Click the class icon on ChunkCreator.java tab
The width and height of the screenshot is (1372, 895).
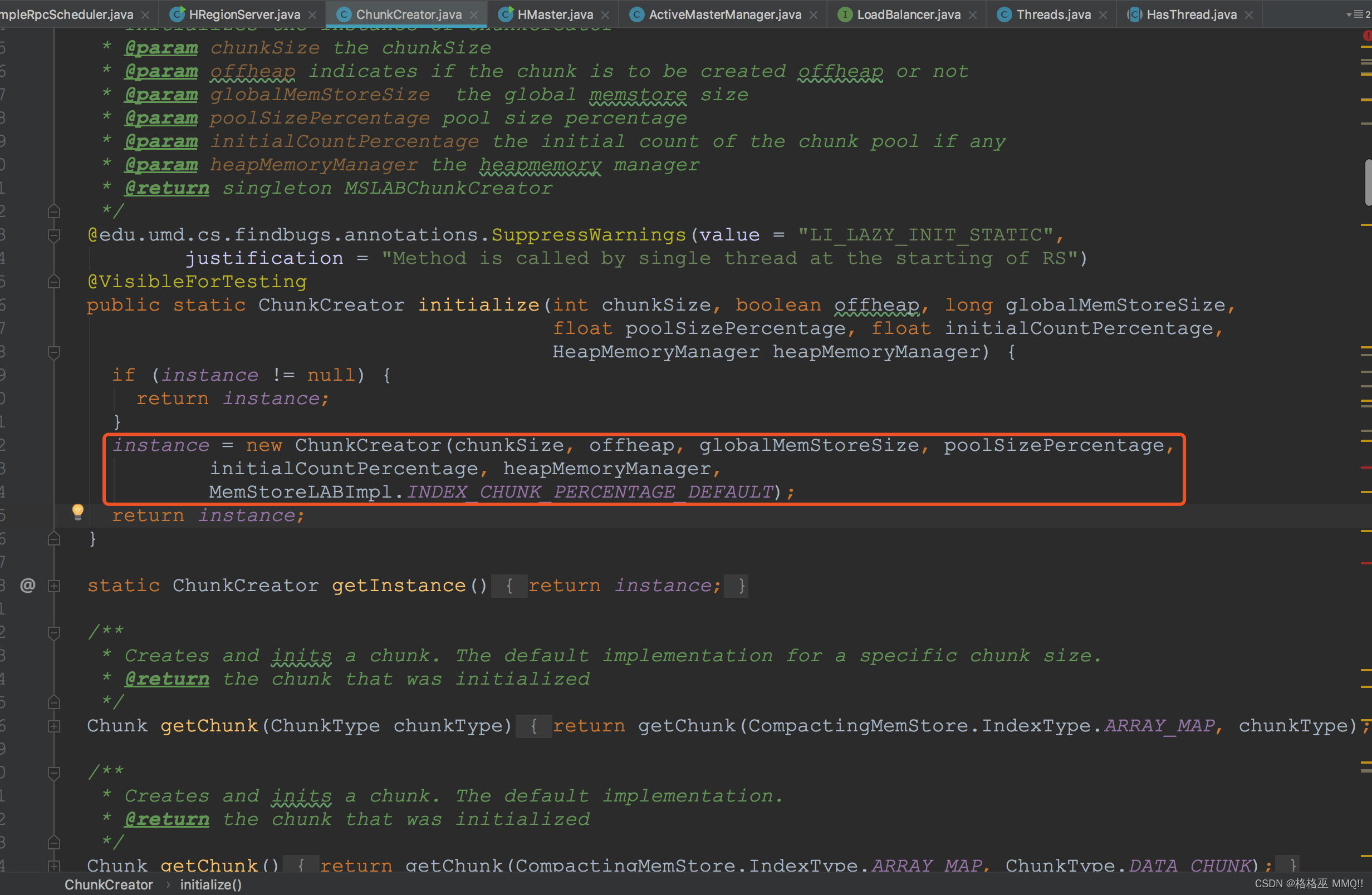tap(344, 14)
